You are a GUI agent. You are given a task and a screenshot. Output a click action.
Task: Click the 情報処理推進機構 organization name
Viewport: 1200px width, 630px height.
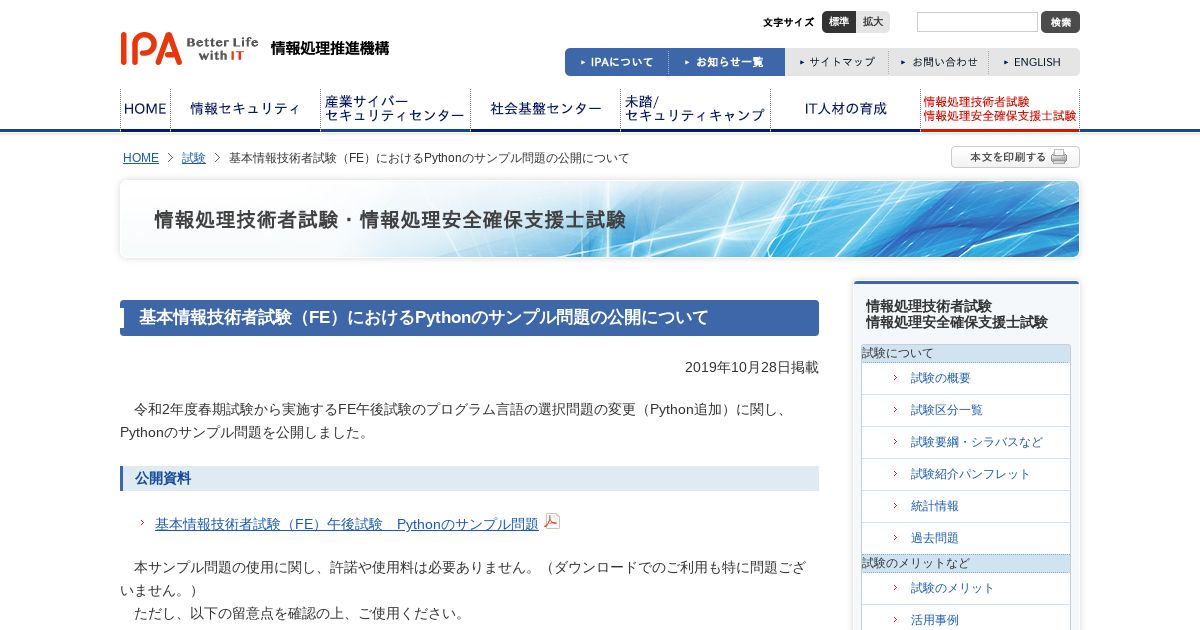pyautogui.click(x=330, y=48)
